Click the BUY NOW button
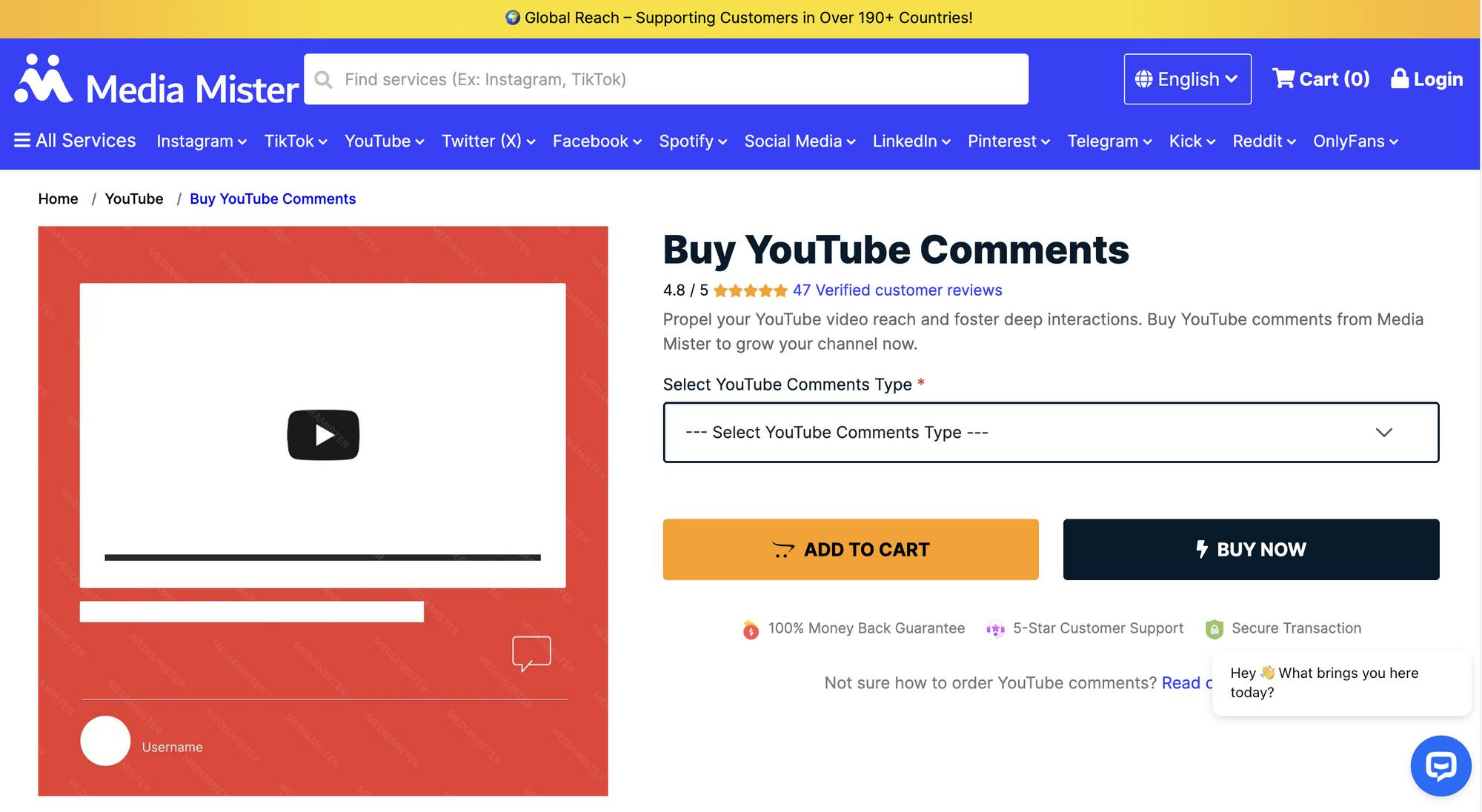Viewport: 1482px width, 812px height. point(1250,549)
